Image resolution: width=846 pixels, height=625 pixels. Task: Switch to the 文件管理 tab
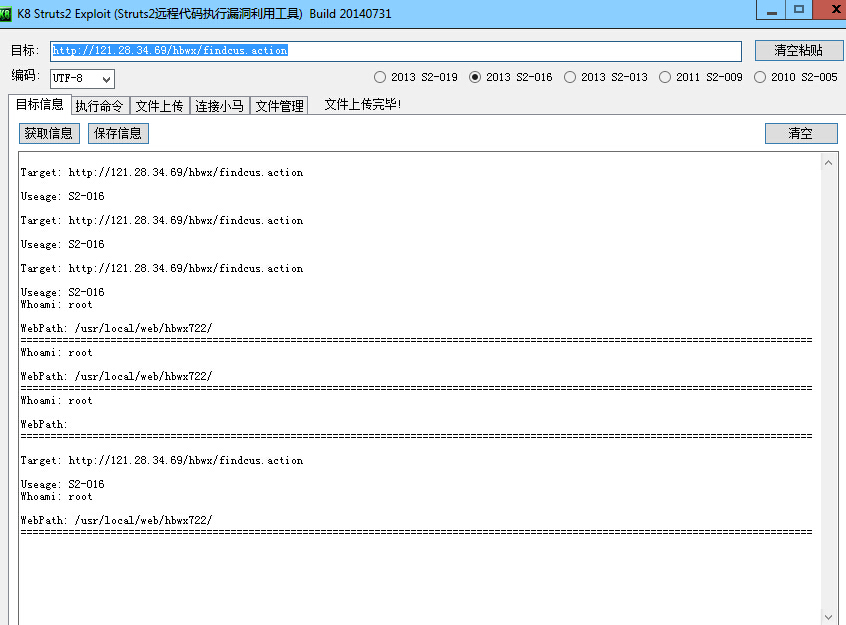(279, 106)
